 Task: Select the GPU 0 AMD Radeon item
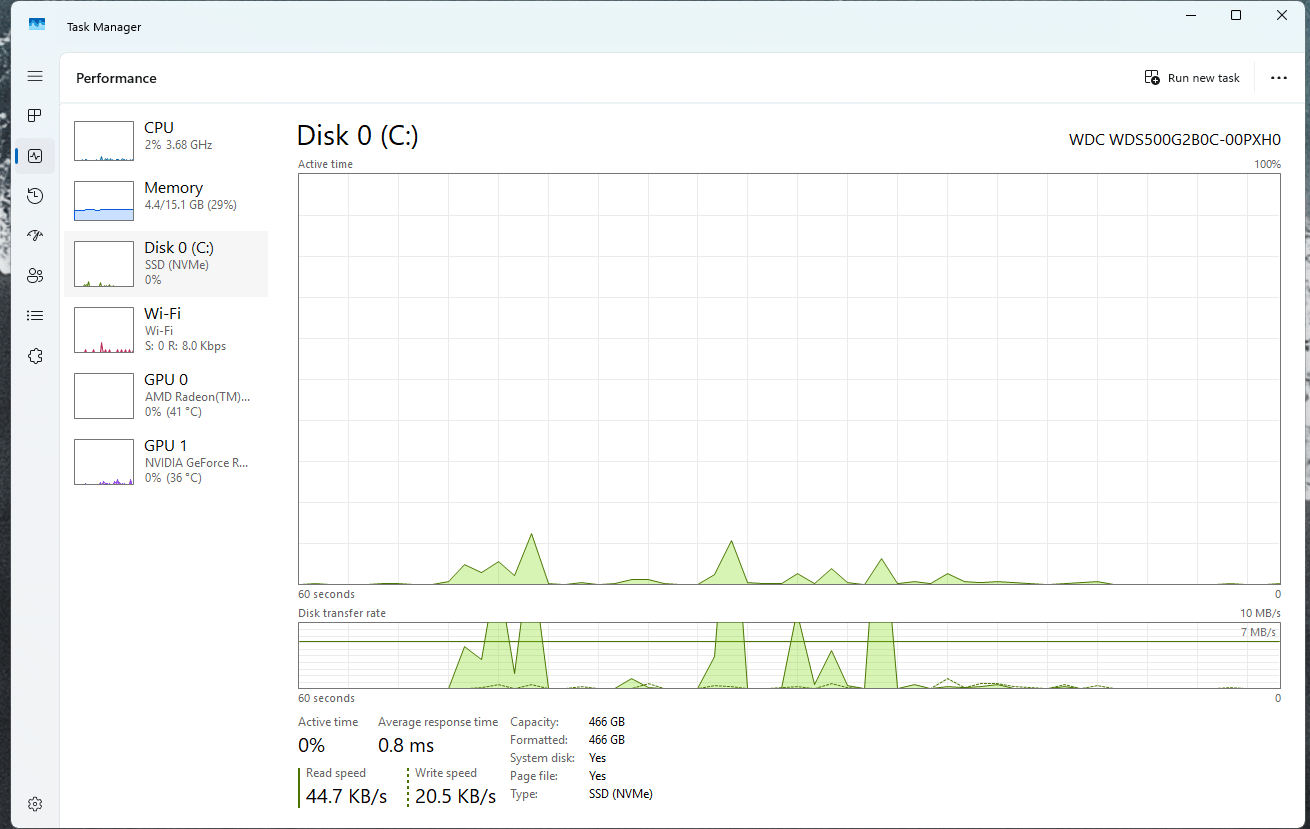click(x=166, y=396)
